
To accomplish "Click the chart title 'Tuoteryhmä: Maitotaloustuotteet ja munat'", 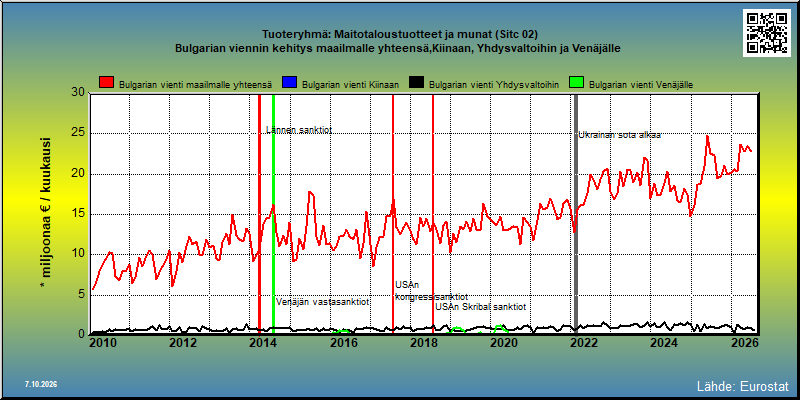I will 377,35.
